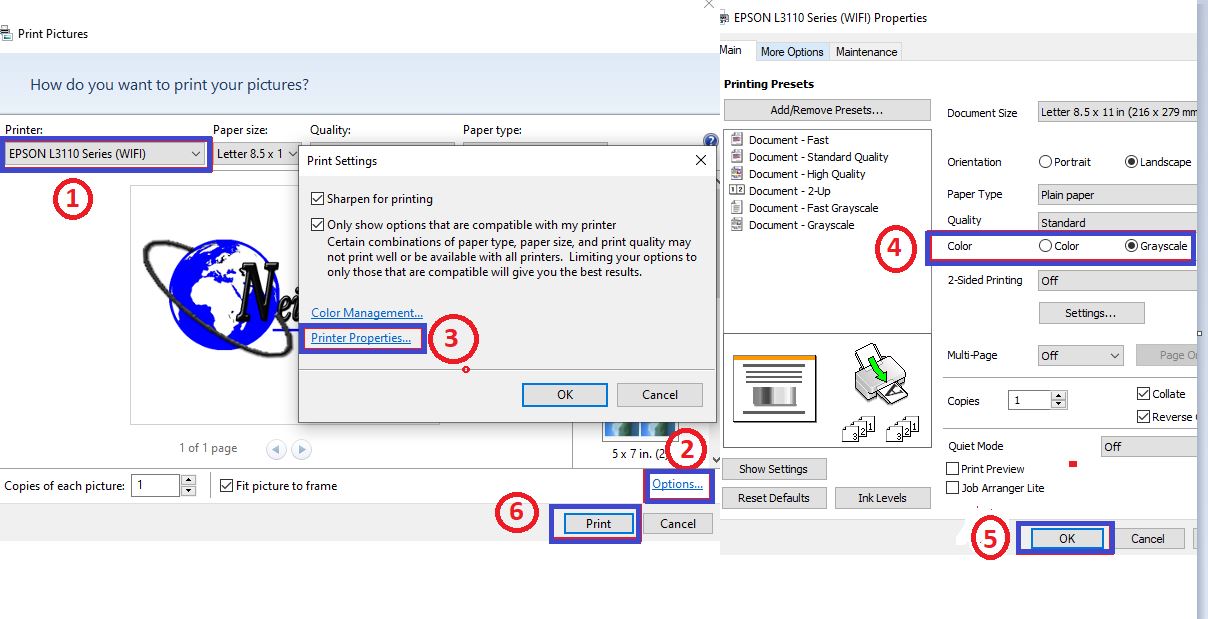Click Add/Remove Presets button
This screenshot has height=619, width=1208.
point(827,110)
